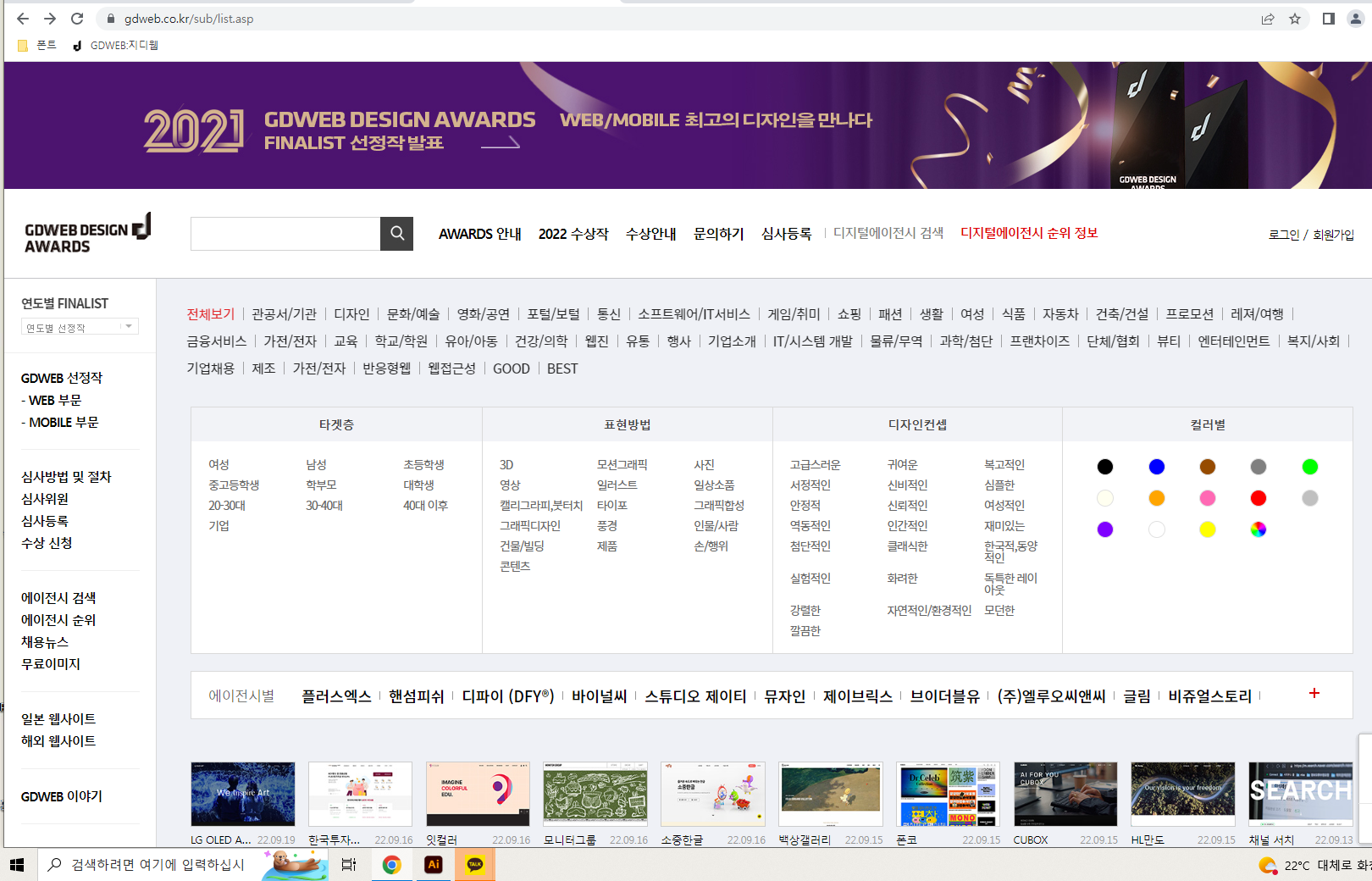Filter by agency 비쥬얼스토리
1372x881 pixels.
click(x=1209, y=696)
